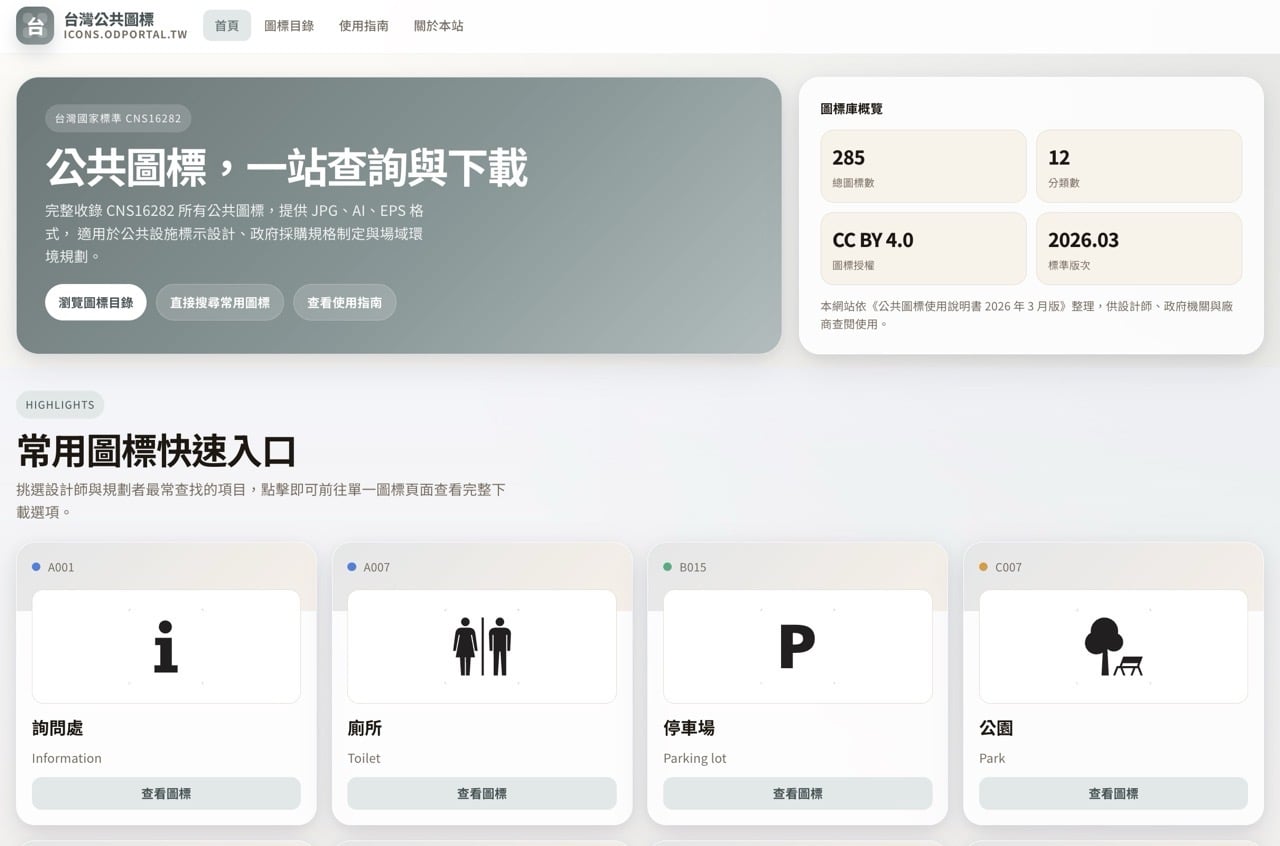
Task: Click the 285 總圖標數 stat card
Action: point(923,167)
